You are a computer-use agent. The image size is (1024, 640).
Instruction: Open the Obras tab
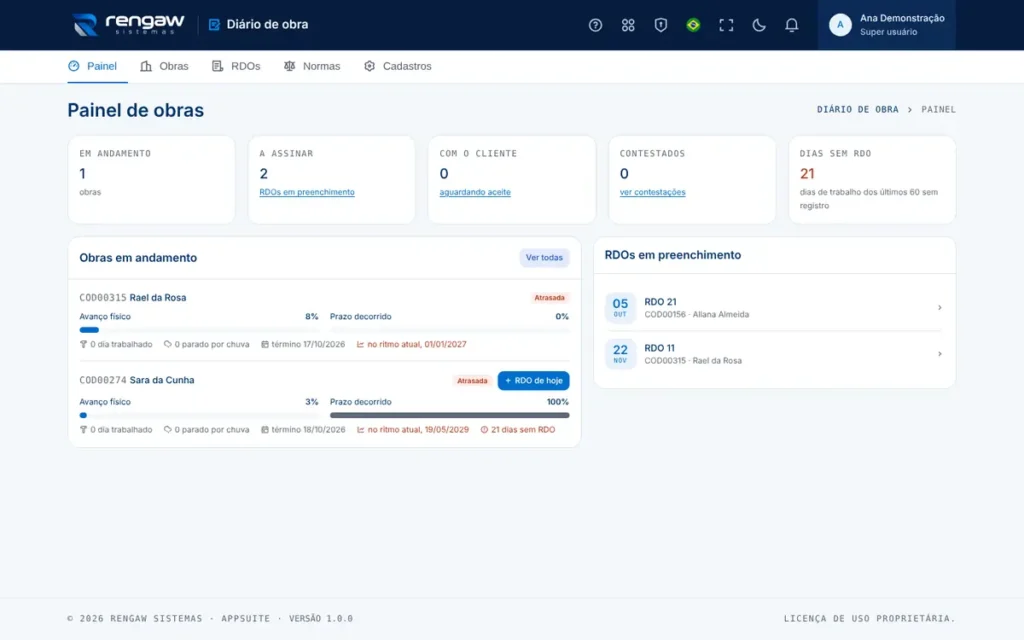[x=165, y=66]
